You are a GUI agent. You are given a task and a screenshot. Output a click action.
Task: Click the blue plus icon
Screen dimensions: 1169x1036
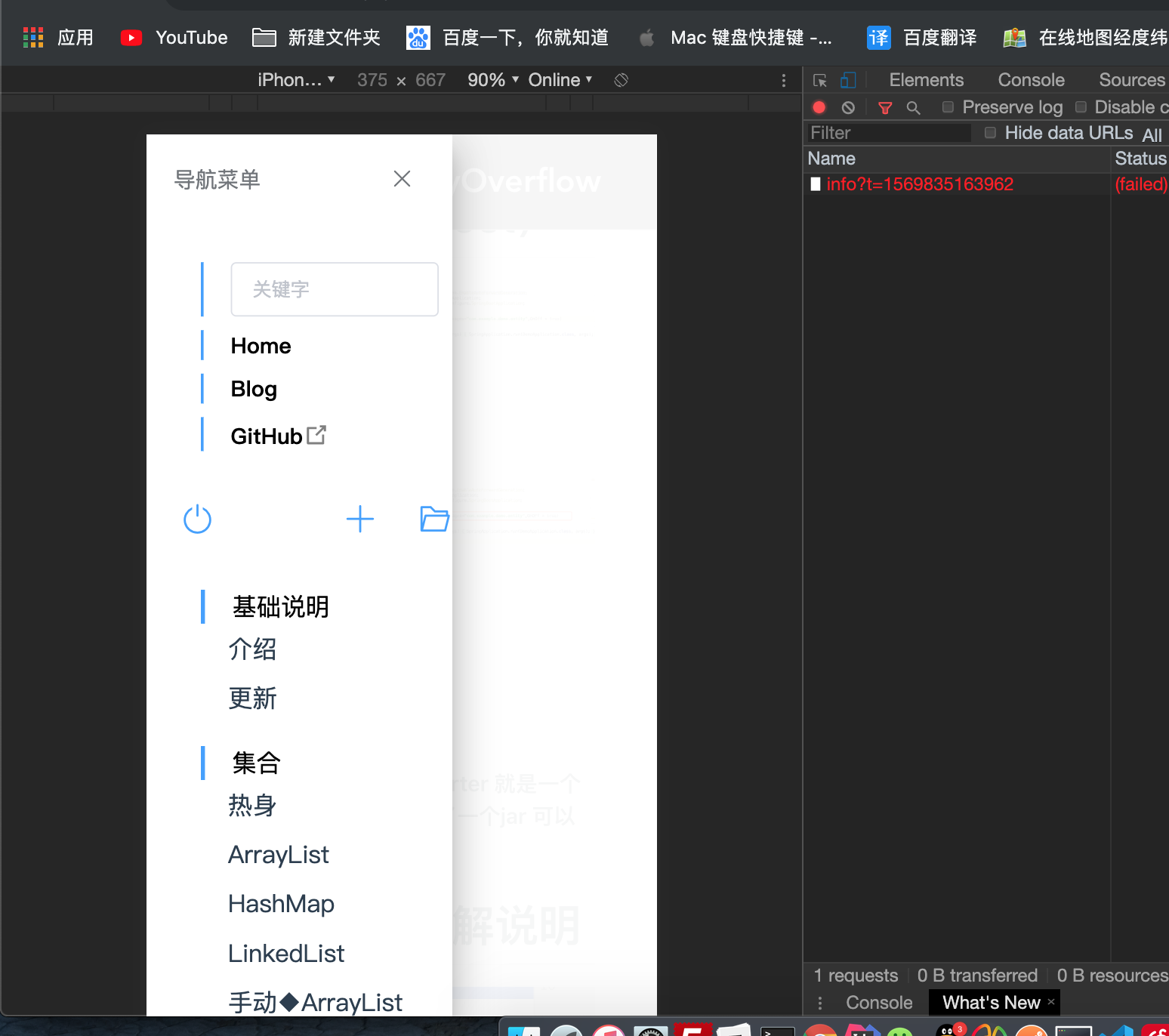pos(360,519)
